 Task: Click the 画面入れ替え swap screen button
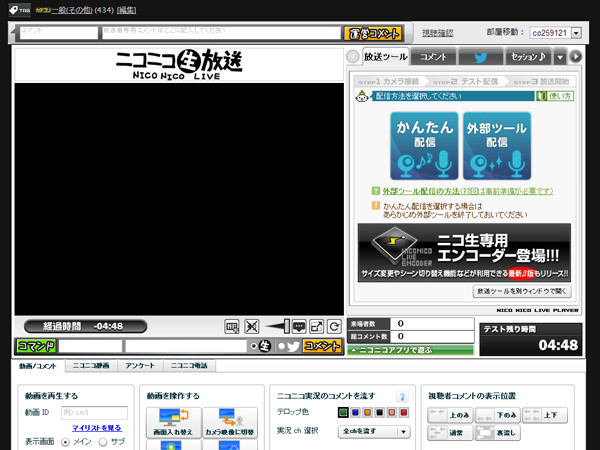click(x=173, y=422)
